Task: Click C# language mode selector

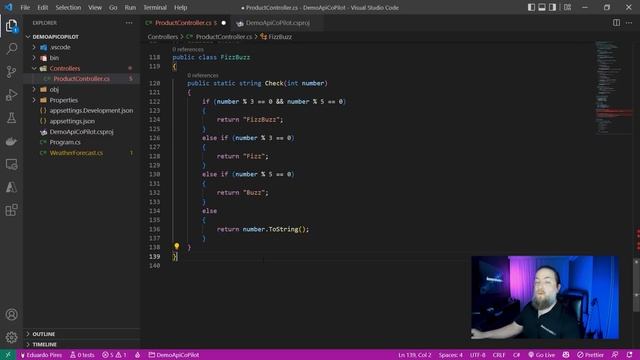Action: [x=516, y=355]
